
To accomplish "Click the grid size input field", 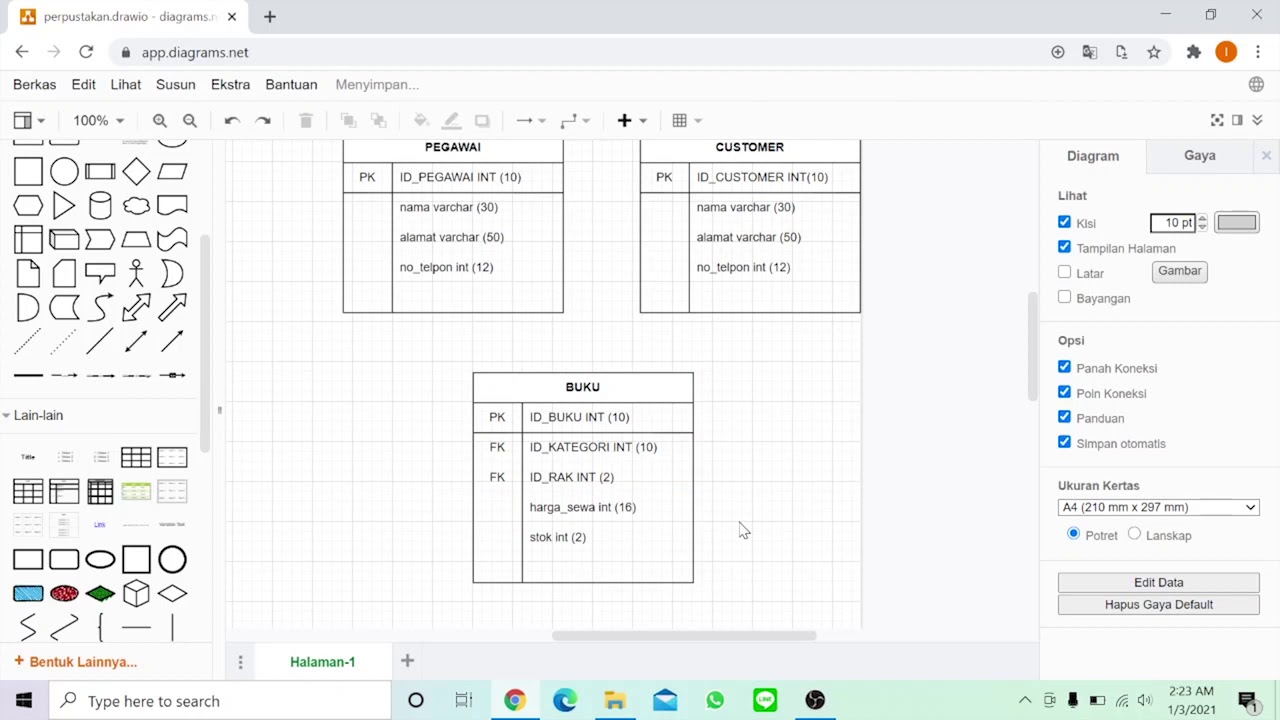I will pyautogui.click(x=1173, y=223).
